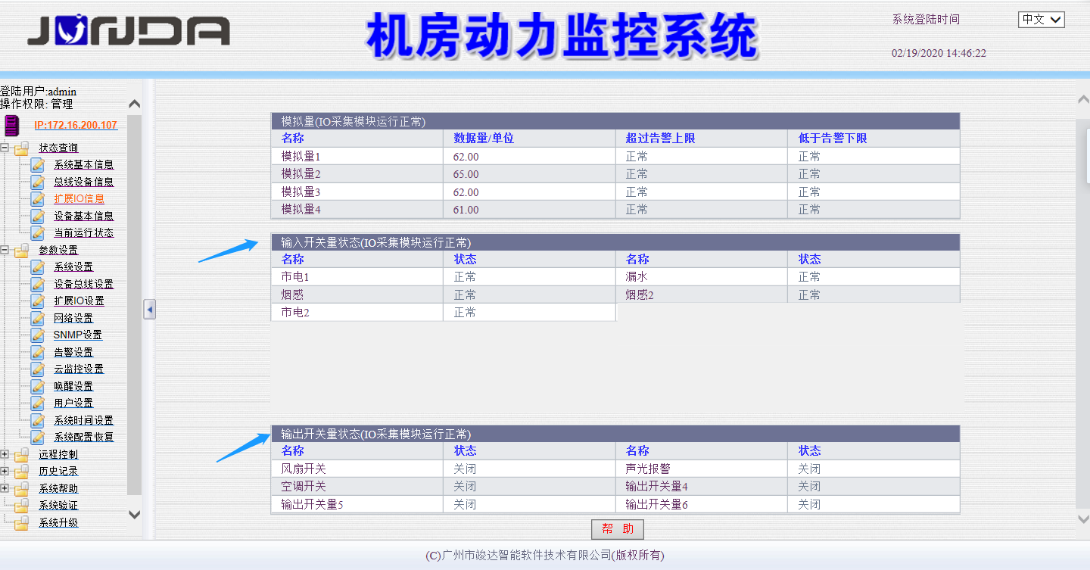Click the 漏水 input name
The image size is (1090, 570).
pos(636,277)
